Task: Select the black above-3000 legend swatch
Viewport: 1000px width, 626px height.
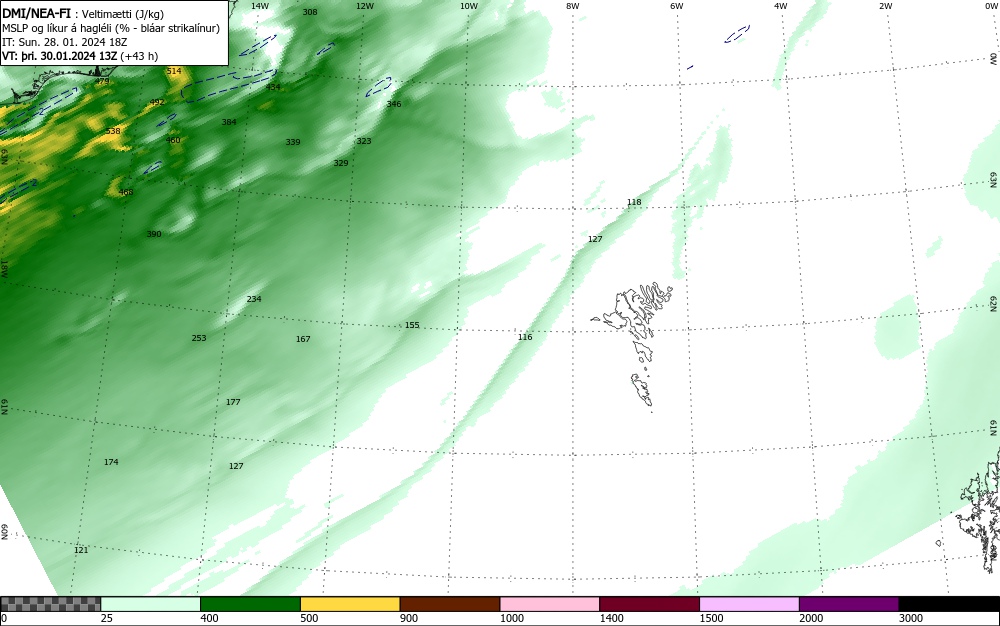Action: 949,604
